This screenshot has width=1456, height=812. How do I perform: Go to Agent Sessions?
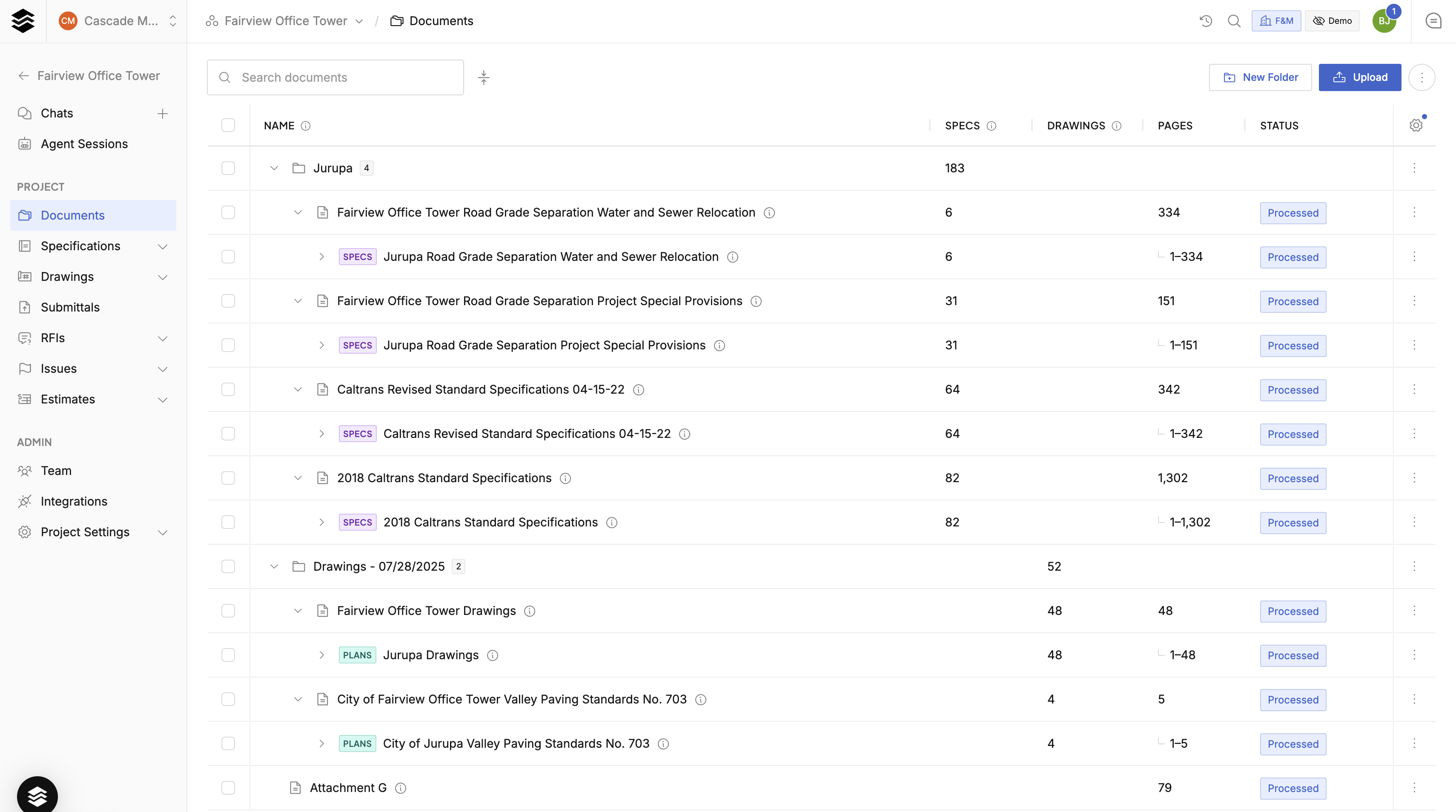[93, 144]
